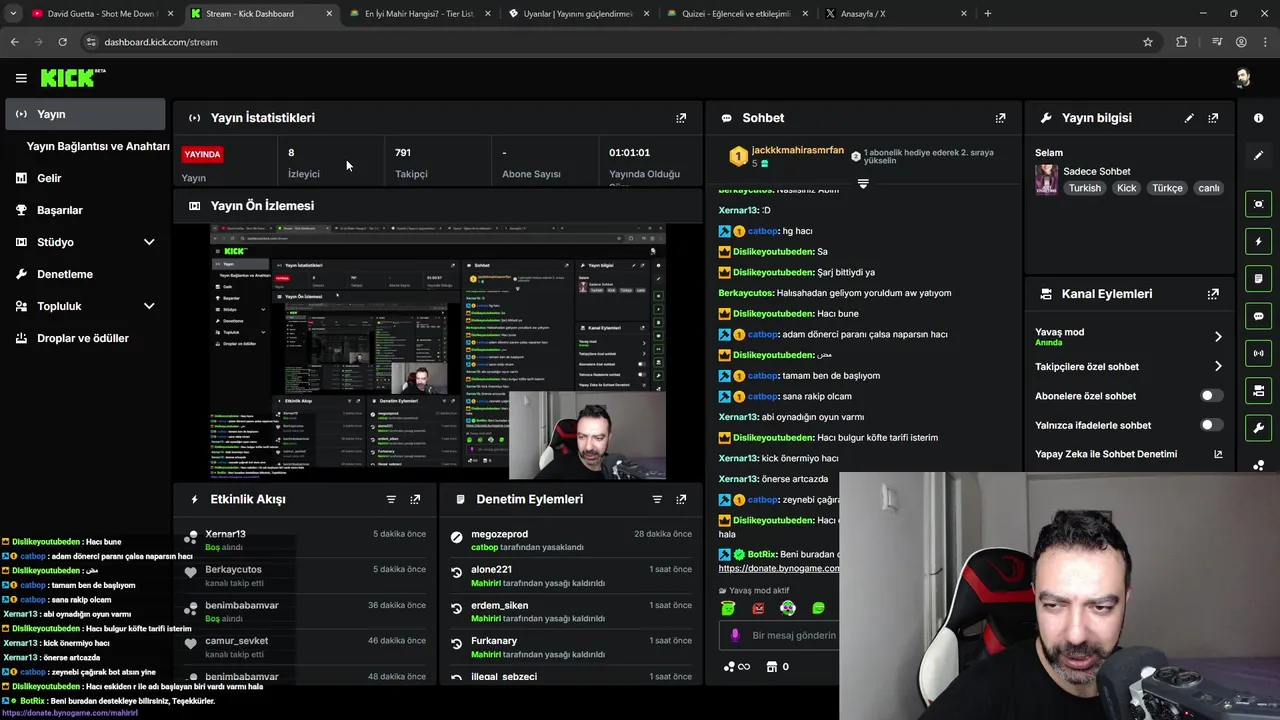Open the browser extensions puzzle icon
This screenshot has height=720, width=1280.
(x=1182, y=42)
